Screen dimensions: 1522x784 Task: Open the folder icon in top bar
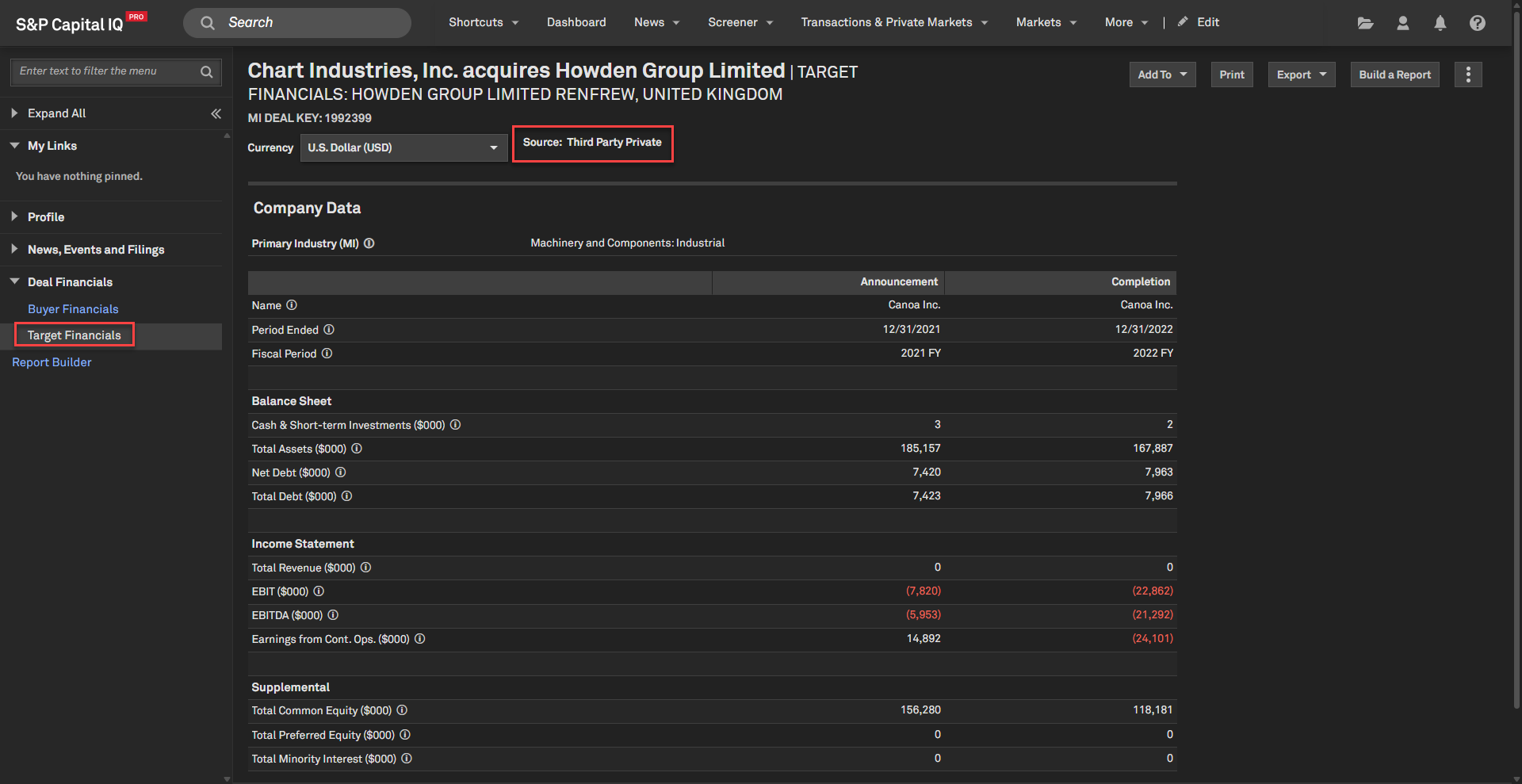coord(1365,23)
